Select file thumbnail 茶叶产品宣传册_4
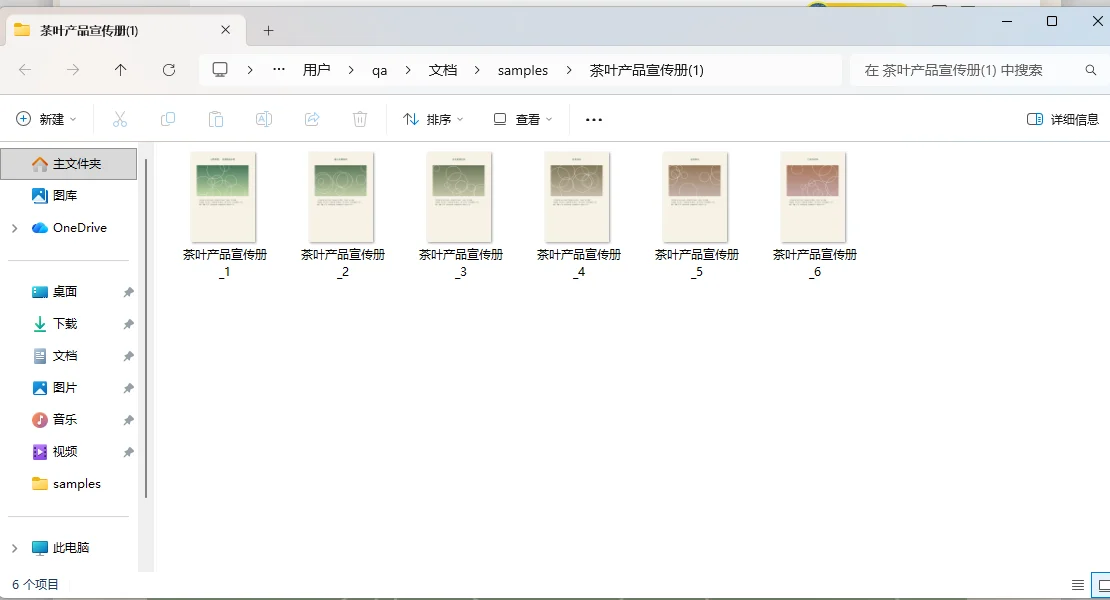The height and width of the screenshot is (600, 1110). (x=577, y=197)
